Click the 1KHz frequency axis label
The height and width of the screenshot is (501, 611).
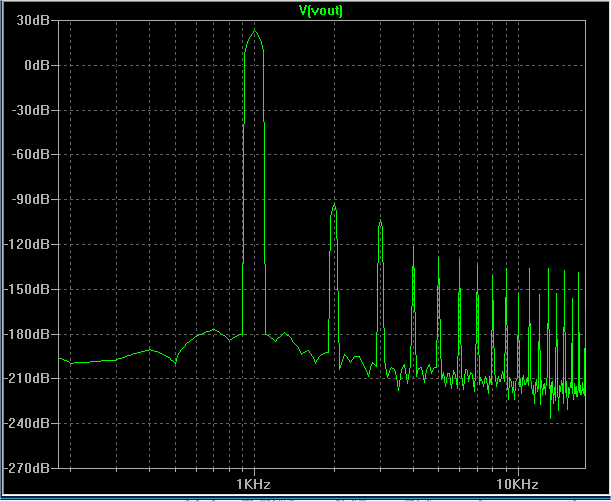click(x=253, y=484)
